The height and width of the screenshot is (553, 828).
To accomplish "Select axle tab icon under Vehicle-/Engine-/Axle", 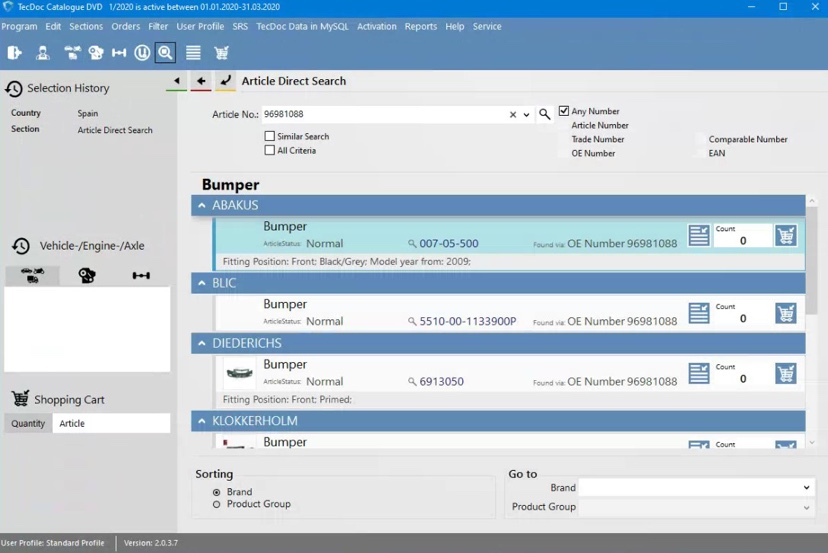I will pos(141,275).
